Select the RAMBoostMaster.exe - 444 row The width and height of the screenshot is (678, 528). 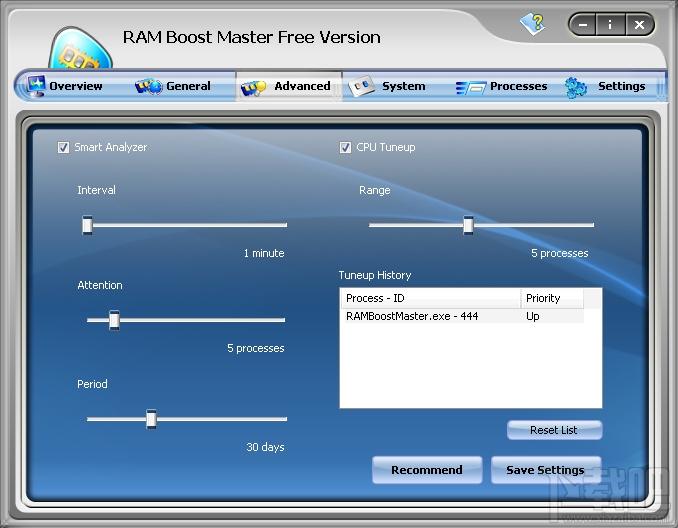[462, 316]
